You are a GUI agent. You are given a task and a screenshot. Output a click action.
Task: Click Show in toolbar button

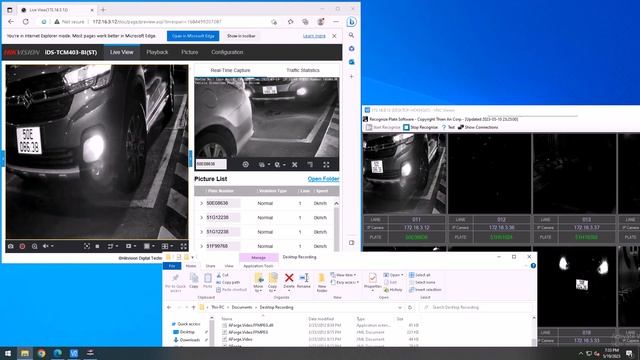point(241,36)
